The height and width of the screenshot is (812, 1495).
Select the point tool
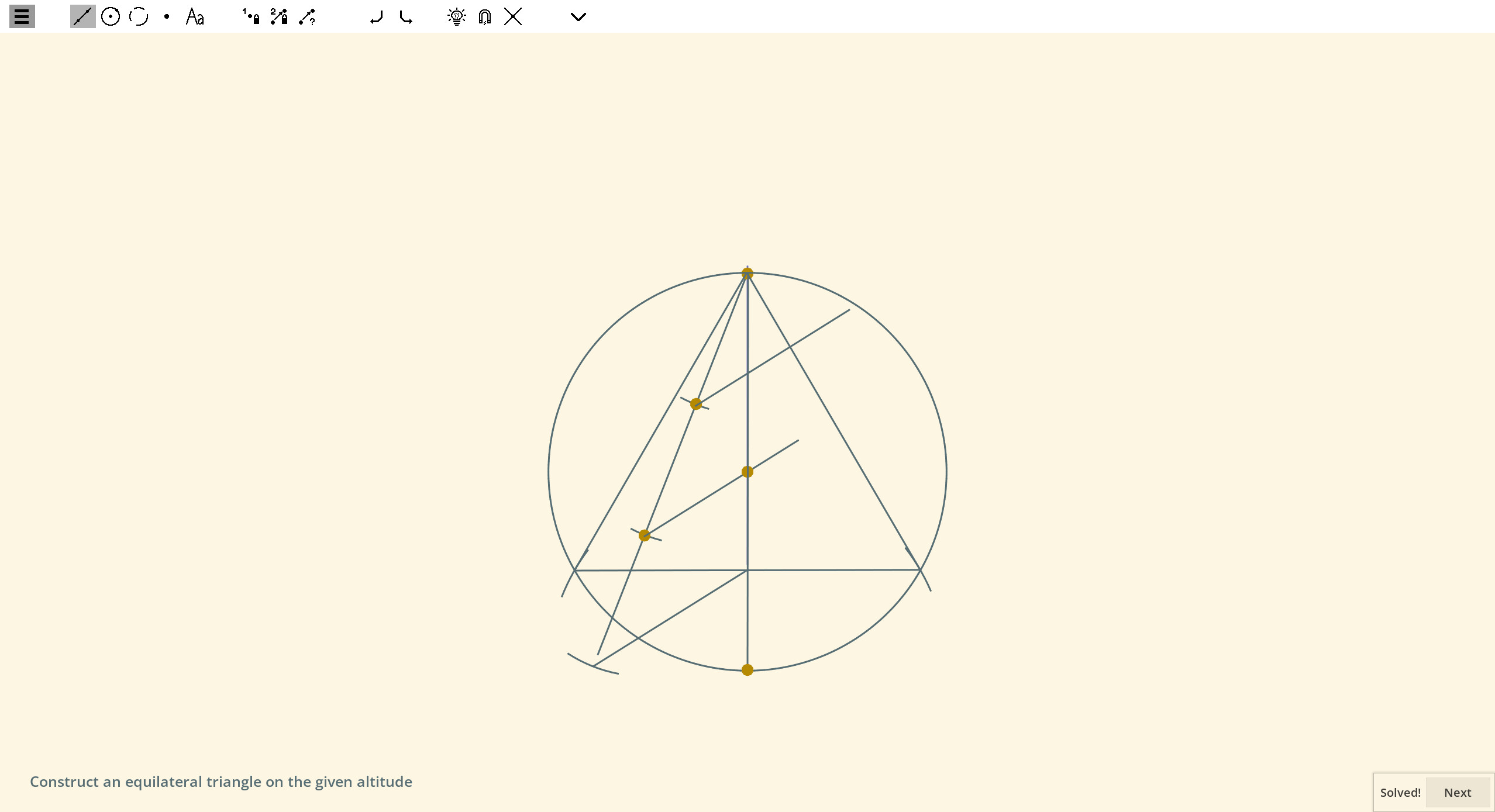[x=166, y=16]
